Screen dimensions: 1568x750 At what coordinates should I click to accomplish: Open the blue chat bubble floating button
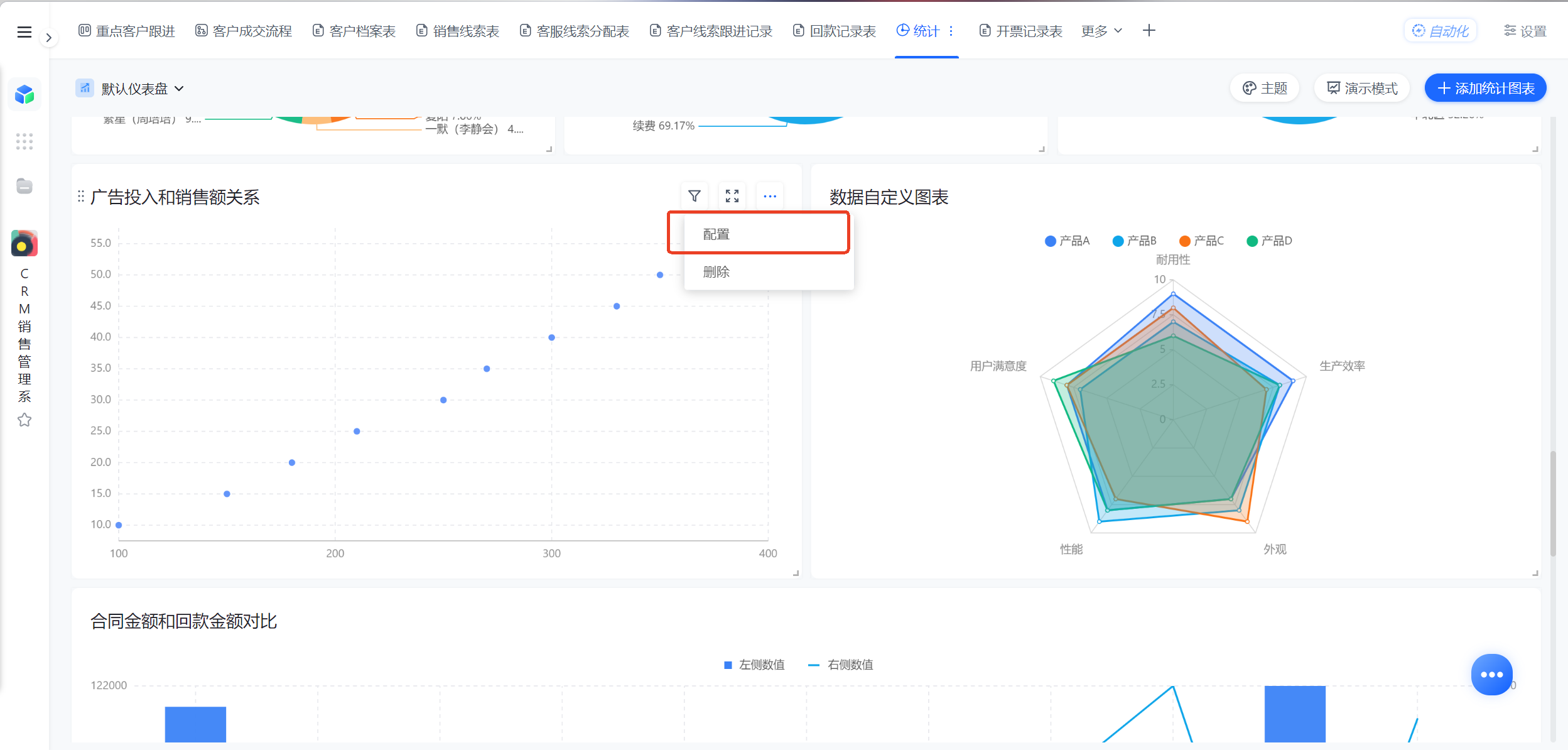coord(1491,675)
